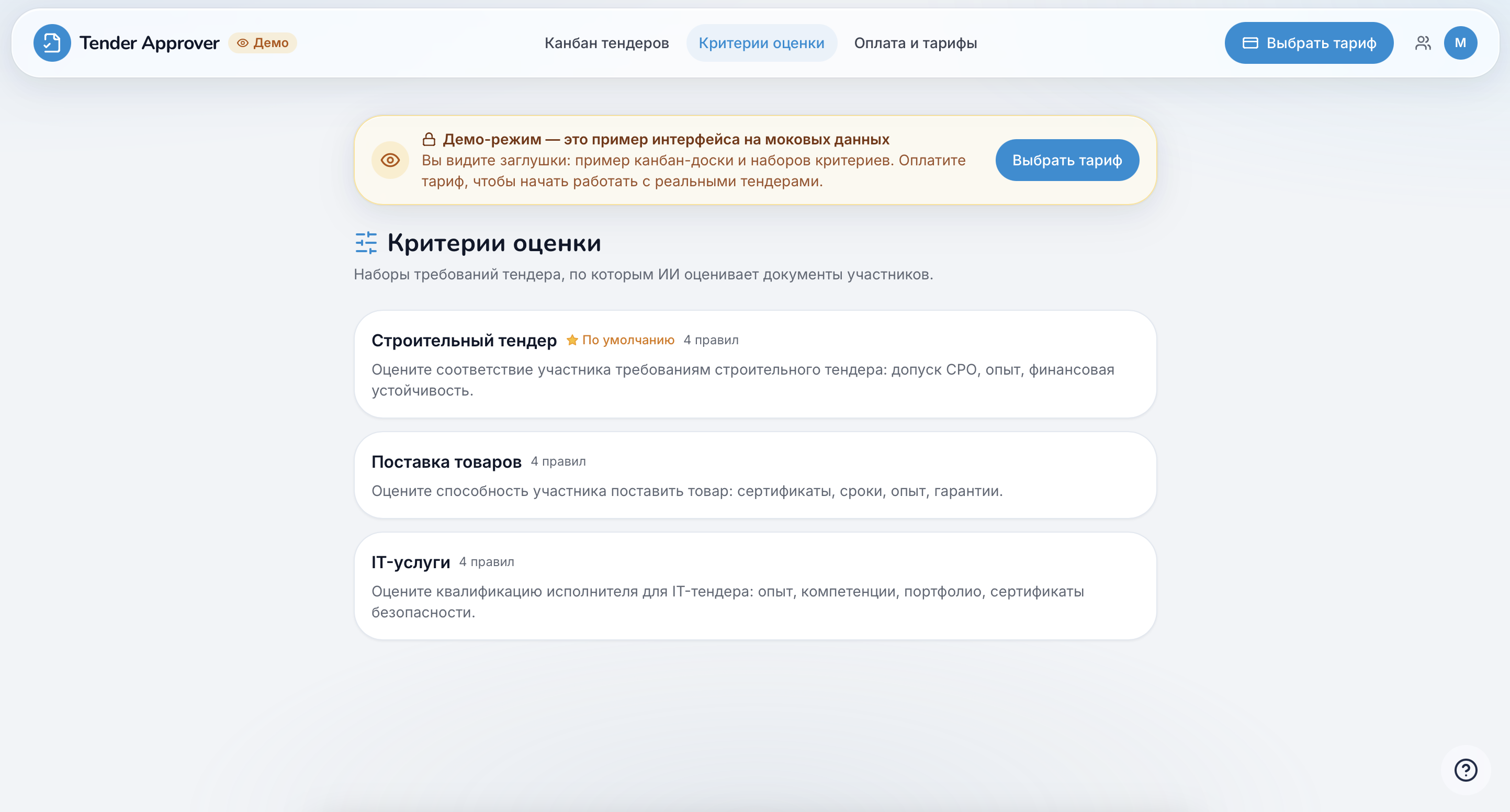Click the star По умолчанию icon

pos(572,340)
